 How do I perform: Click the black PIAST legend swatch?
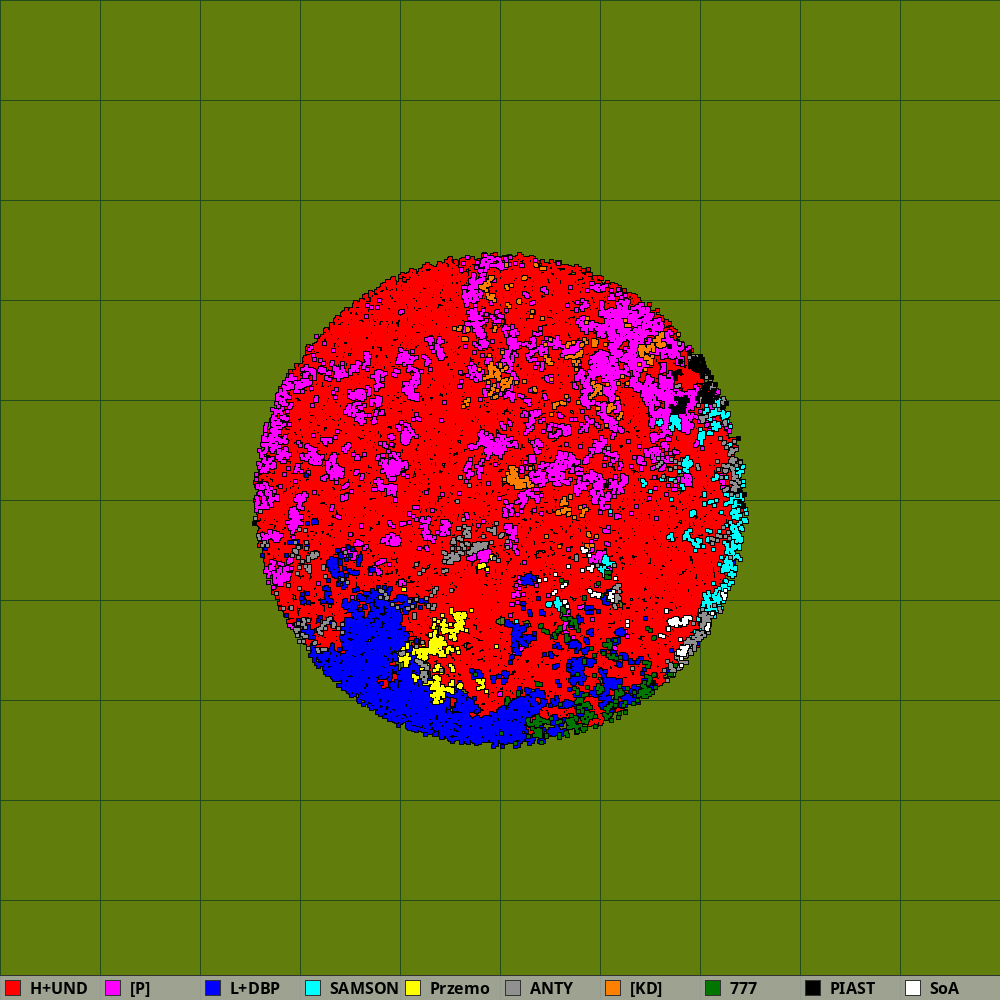click(813, 988)
